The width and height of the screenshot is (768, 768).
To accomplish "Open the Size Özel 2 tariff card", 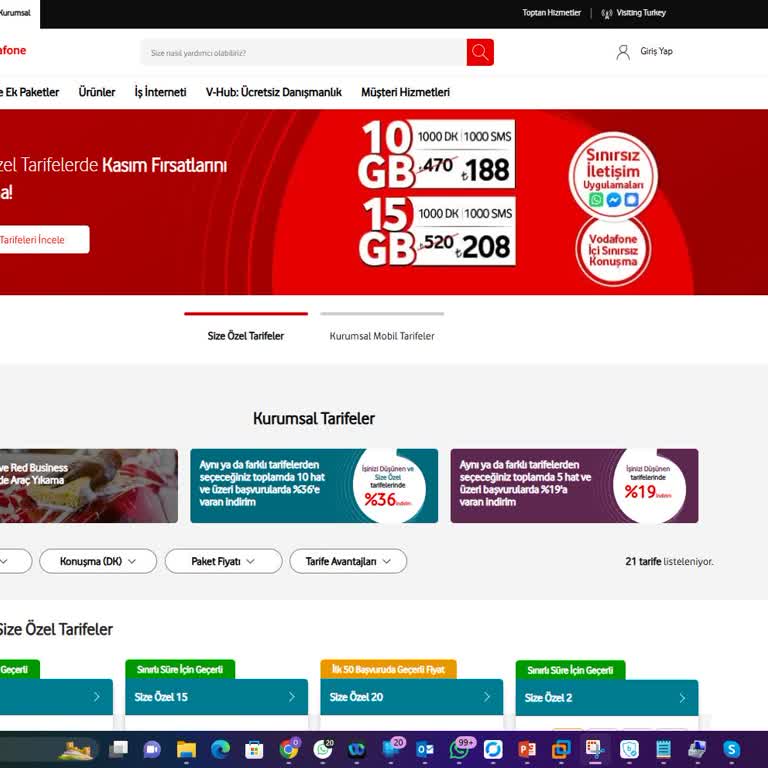I will (607, 697).
